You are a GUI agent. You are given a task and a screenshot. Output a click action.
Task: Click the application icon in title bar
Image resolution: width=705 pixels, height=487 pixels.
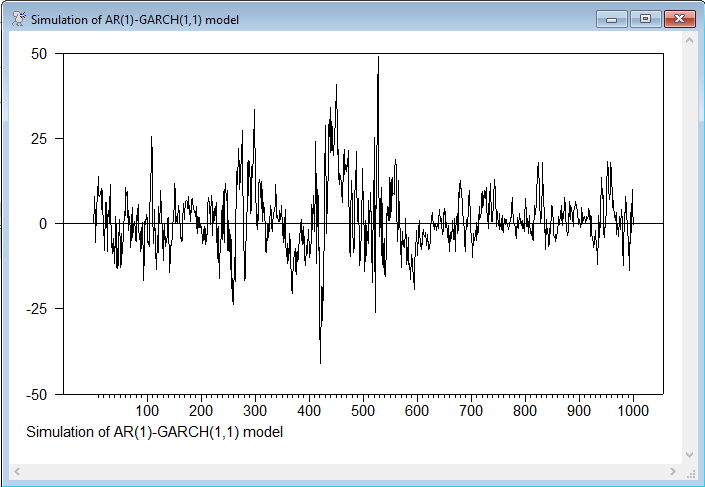[18, 19]
